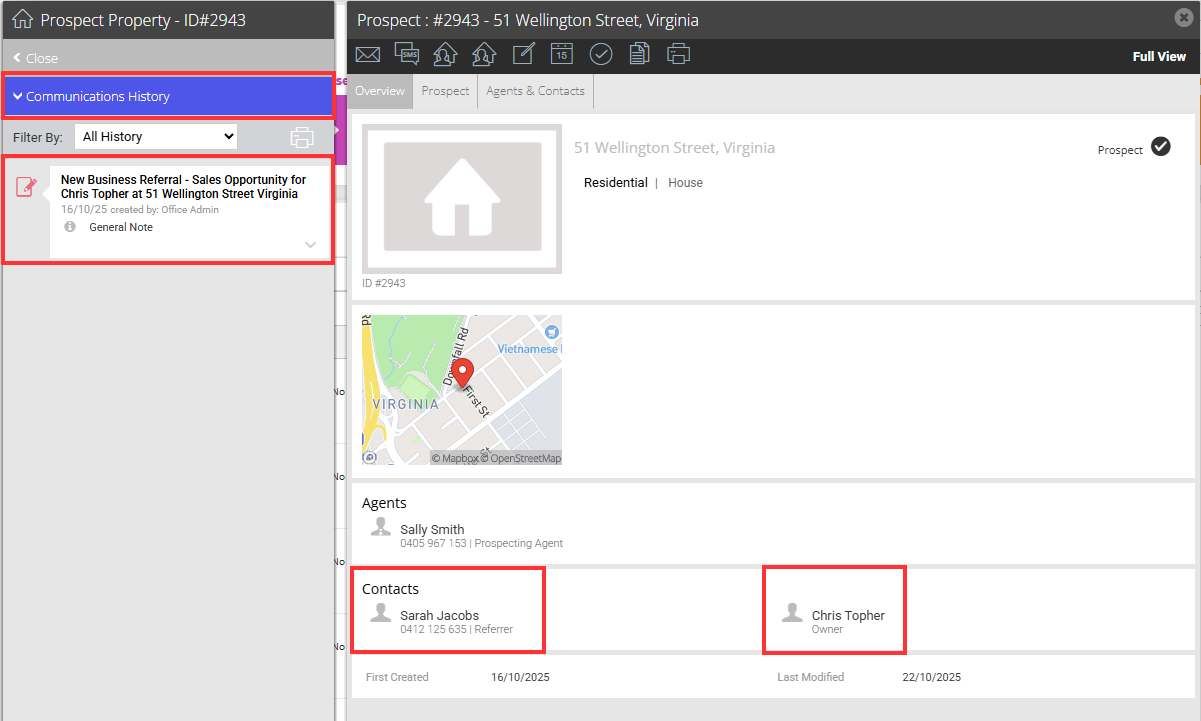Toggle the Prospect status checkmark

point(1160,147)
